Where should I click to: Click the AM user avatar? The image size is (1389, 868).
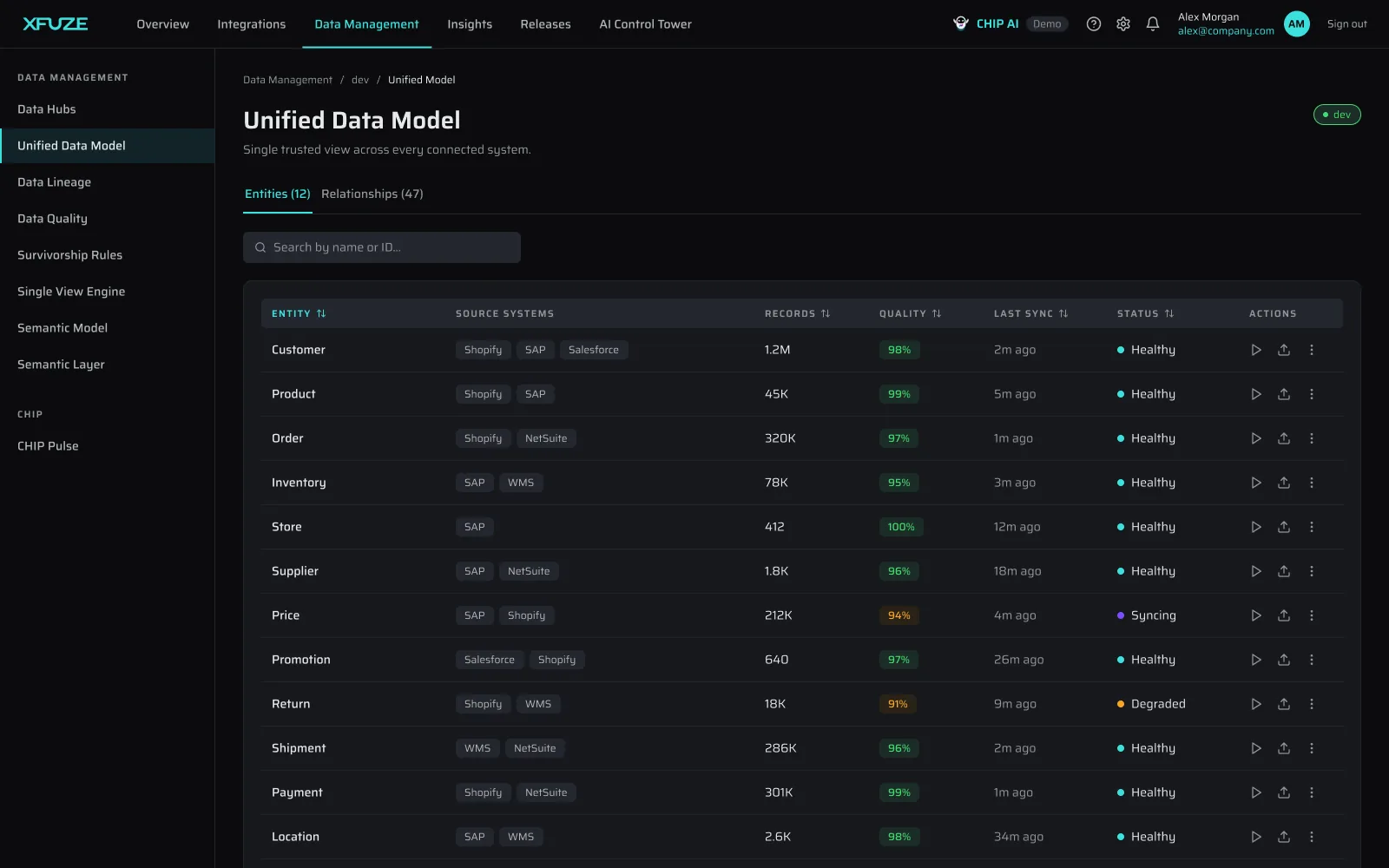point(1297,24)
